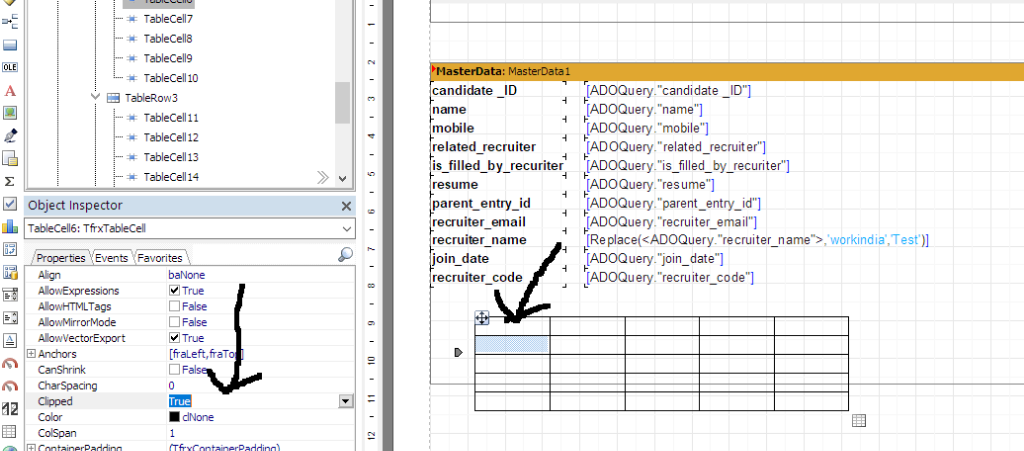This screenshot has height=451, width=1024.
Task: Toggle the AllowVectorExport checkbox
Action: (174, 338)
